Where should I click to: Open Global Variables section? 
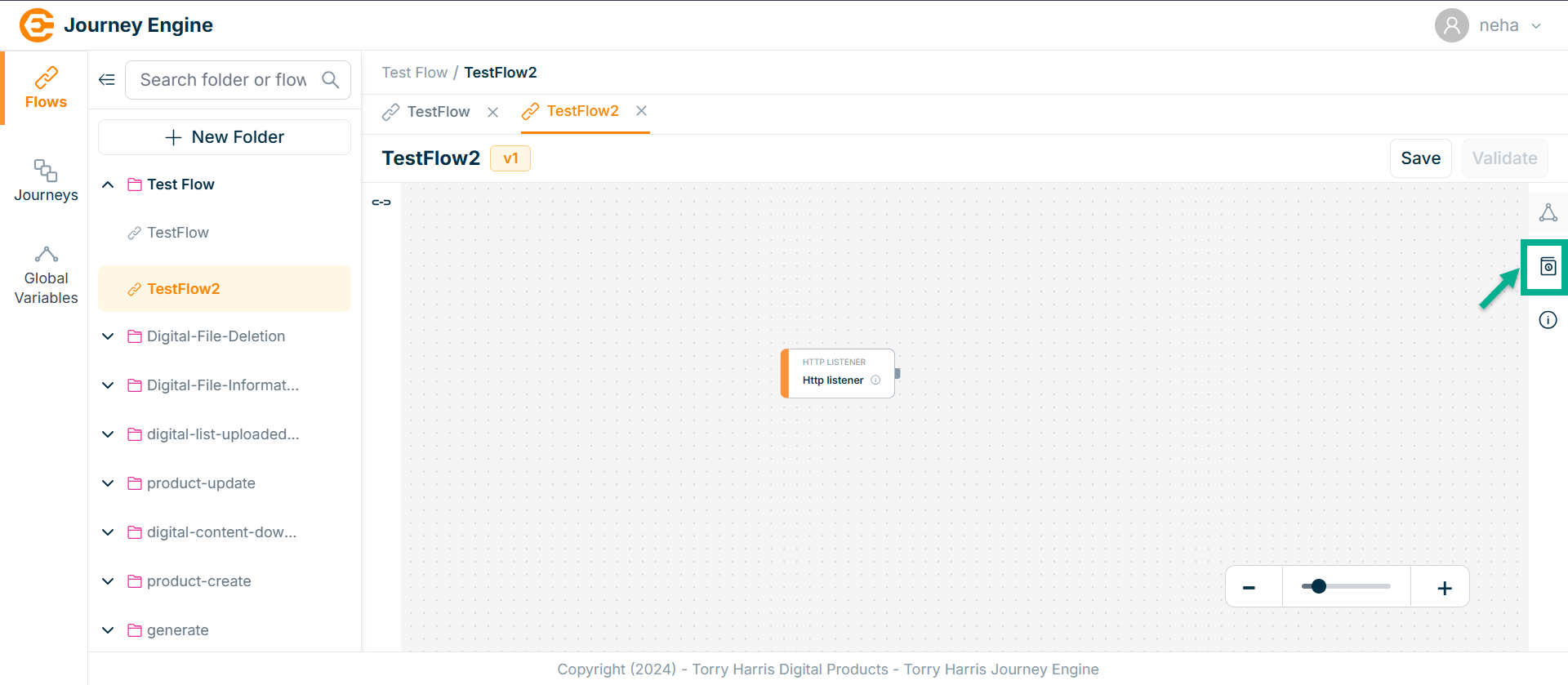[46, 277]
